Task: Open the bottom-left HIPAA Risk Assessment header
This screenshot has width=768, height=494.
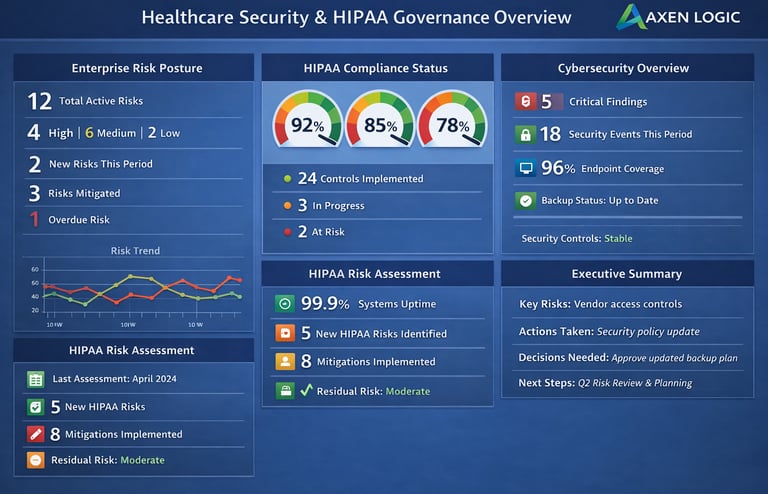Action: click(x=134, y=350)
